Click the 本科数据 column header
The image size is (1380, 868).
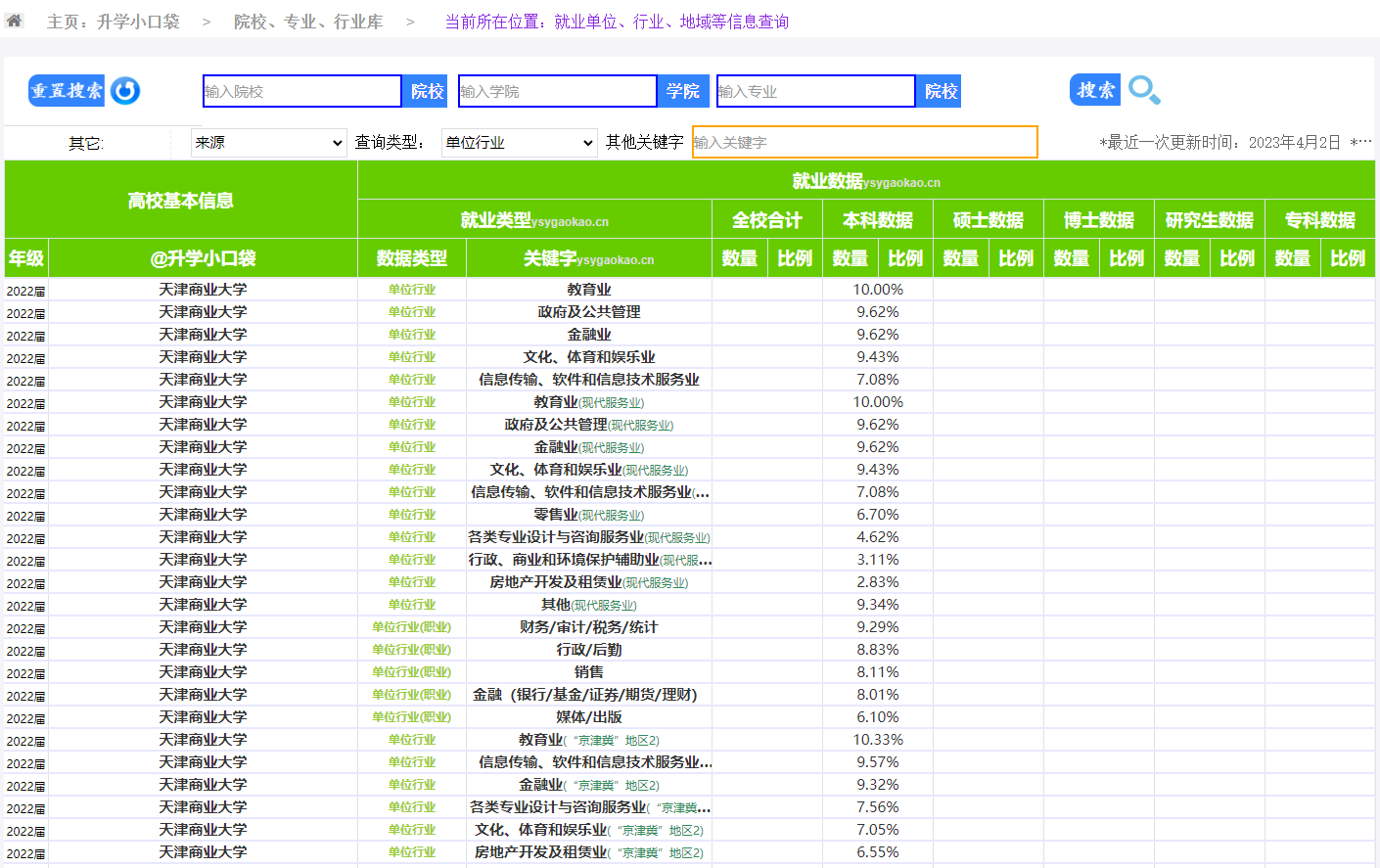878,220
